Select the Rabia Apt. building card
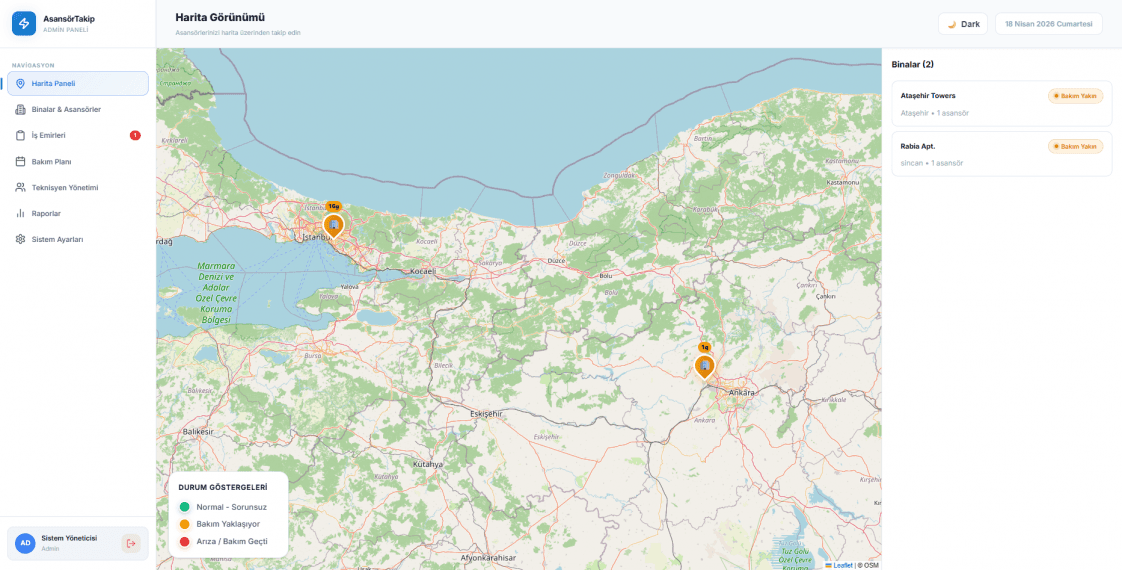This screenshot has width=1122, height=570. pos(1002,154)
